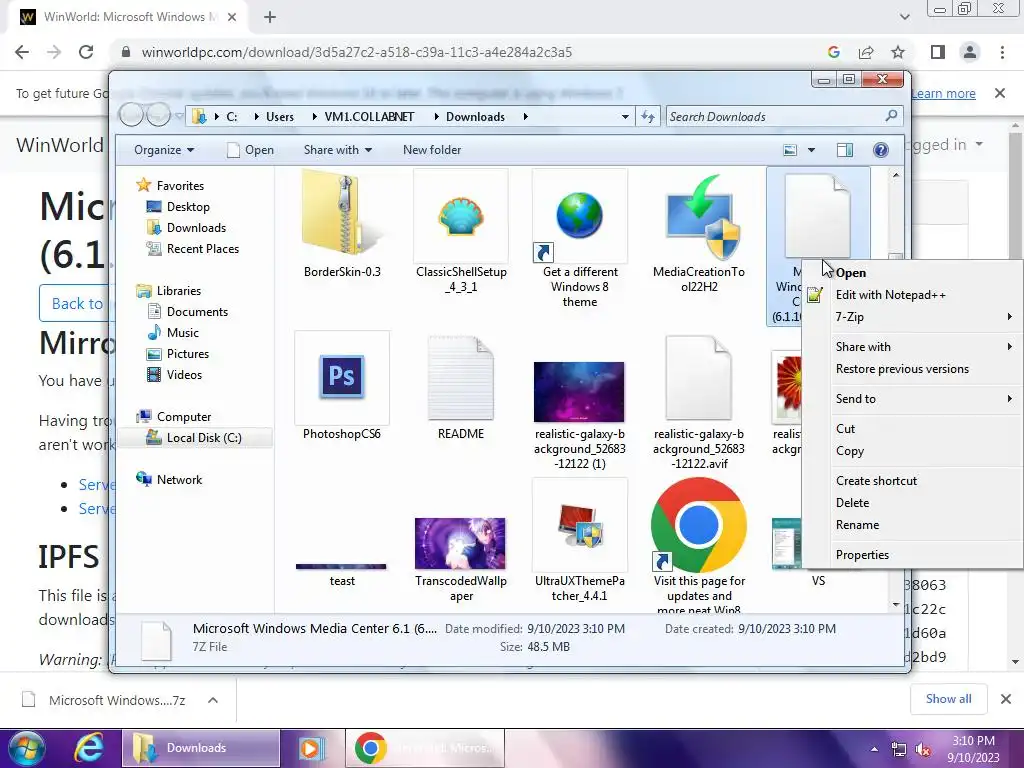Click the Windows Start orb
The height and width of the screenshot is (768, 1024).
coord(27,748)
